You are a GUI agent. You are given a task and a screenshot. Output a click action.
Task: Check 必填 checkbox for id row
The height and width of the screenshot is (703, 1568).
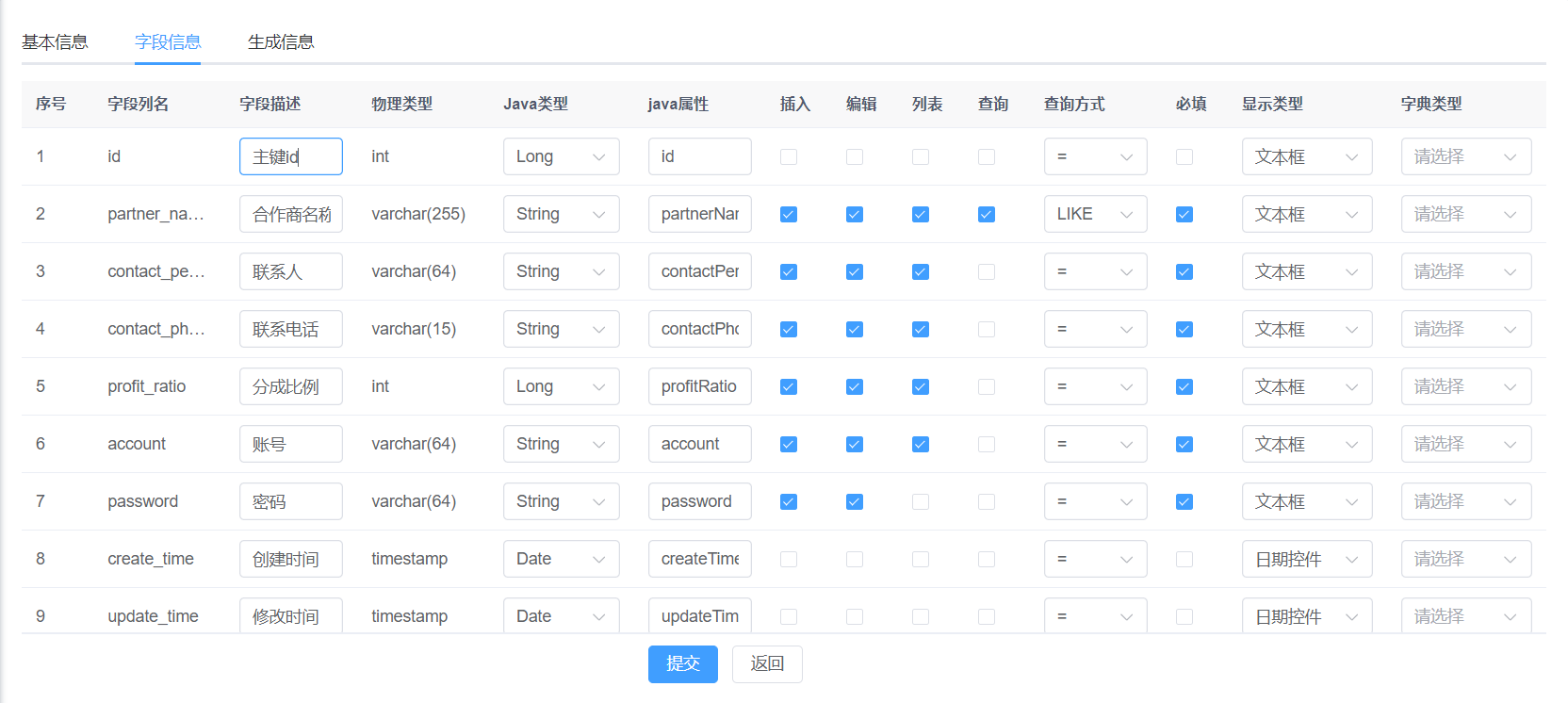1184,156
